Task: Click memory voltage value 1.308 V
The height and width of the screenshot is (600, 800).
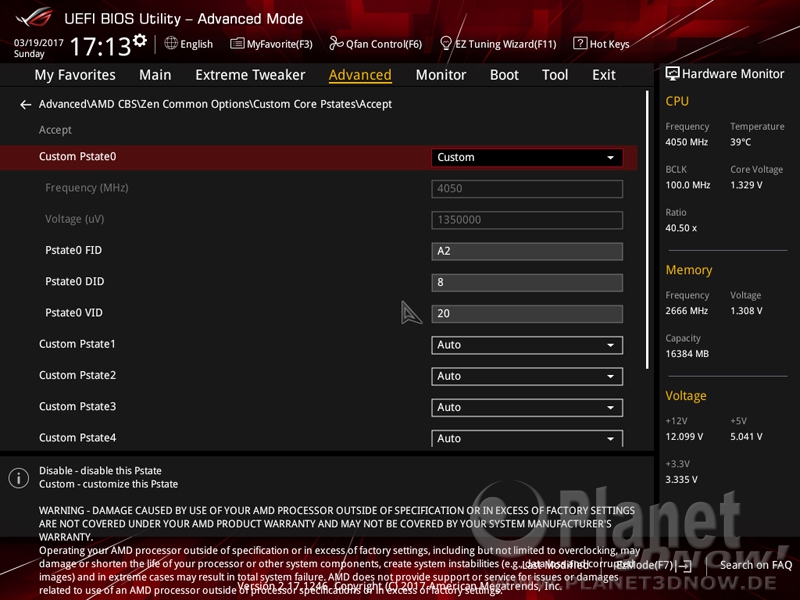Action: [746, 310]
